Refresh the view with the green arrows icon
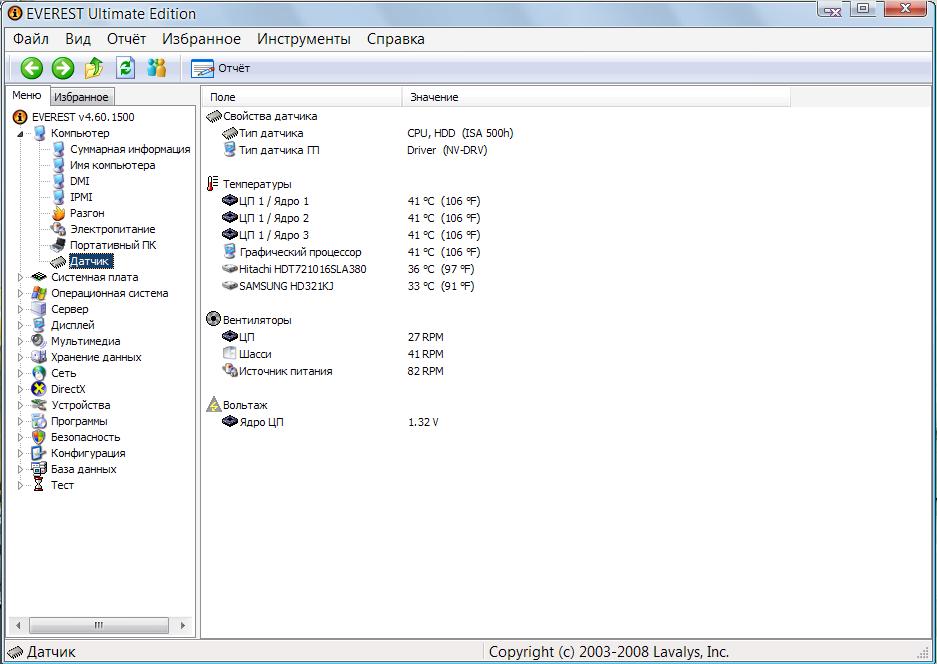Viewport: 937px width, 664px height. 125,68
